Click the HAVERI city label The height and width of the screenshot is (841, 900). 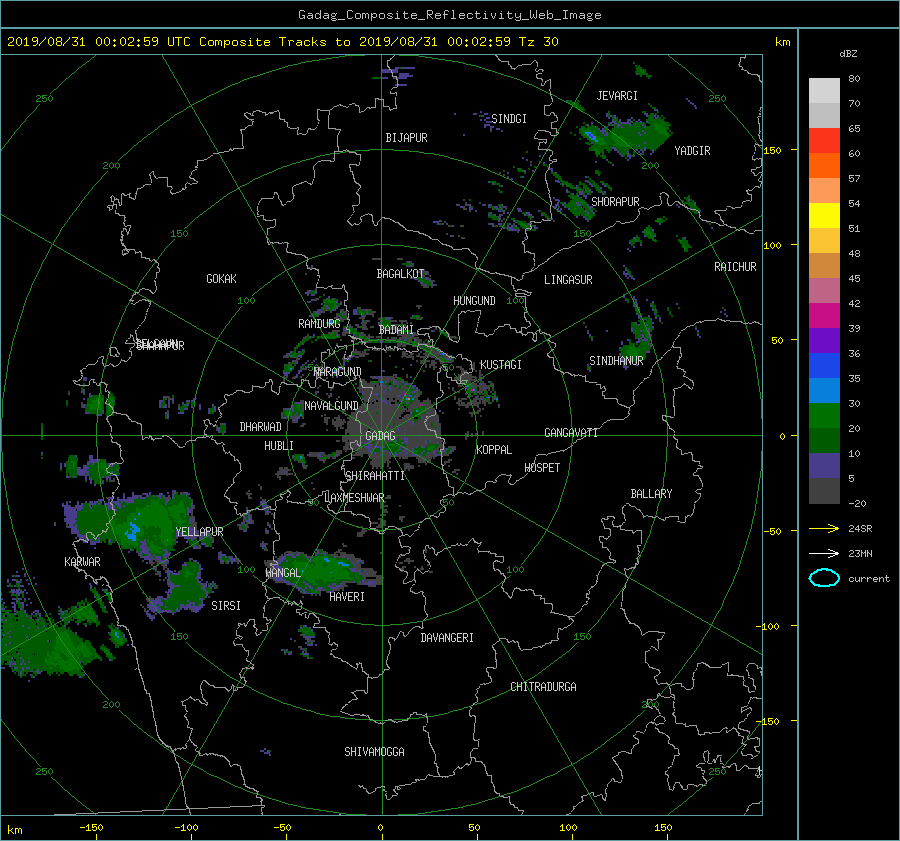pyautogui.click(x=347, y=597)
